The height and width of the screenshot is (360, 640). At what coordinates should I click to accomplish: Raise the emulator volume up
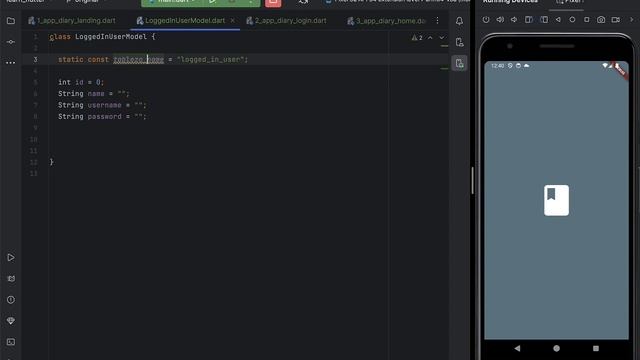pyautogui.click(x=500, y=20)
